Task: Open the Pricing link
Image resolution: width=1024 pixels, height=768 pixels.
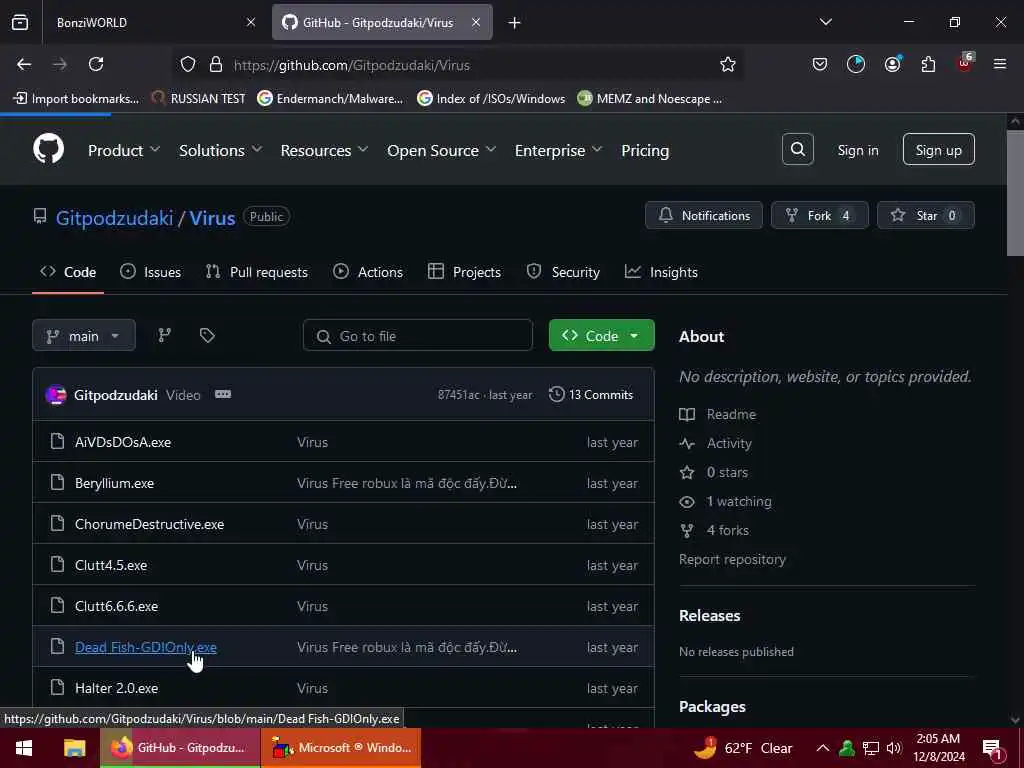Action: click(645, 150)
